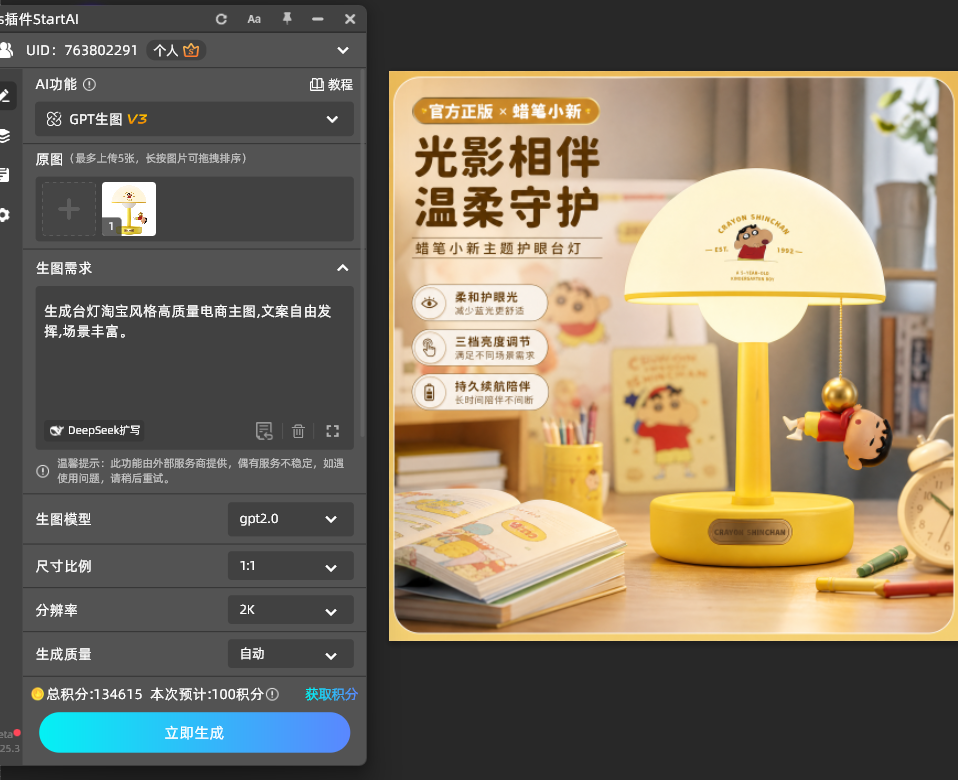Click the generated lamp poster image
This screenshot has width=958, height=780.
[x=673, y=356]
